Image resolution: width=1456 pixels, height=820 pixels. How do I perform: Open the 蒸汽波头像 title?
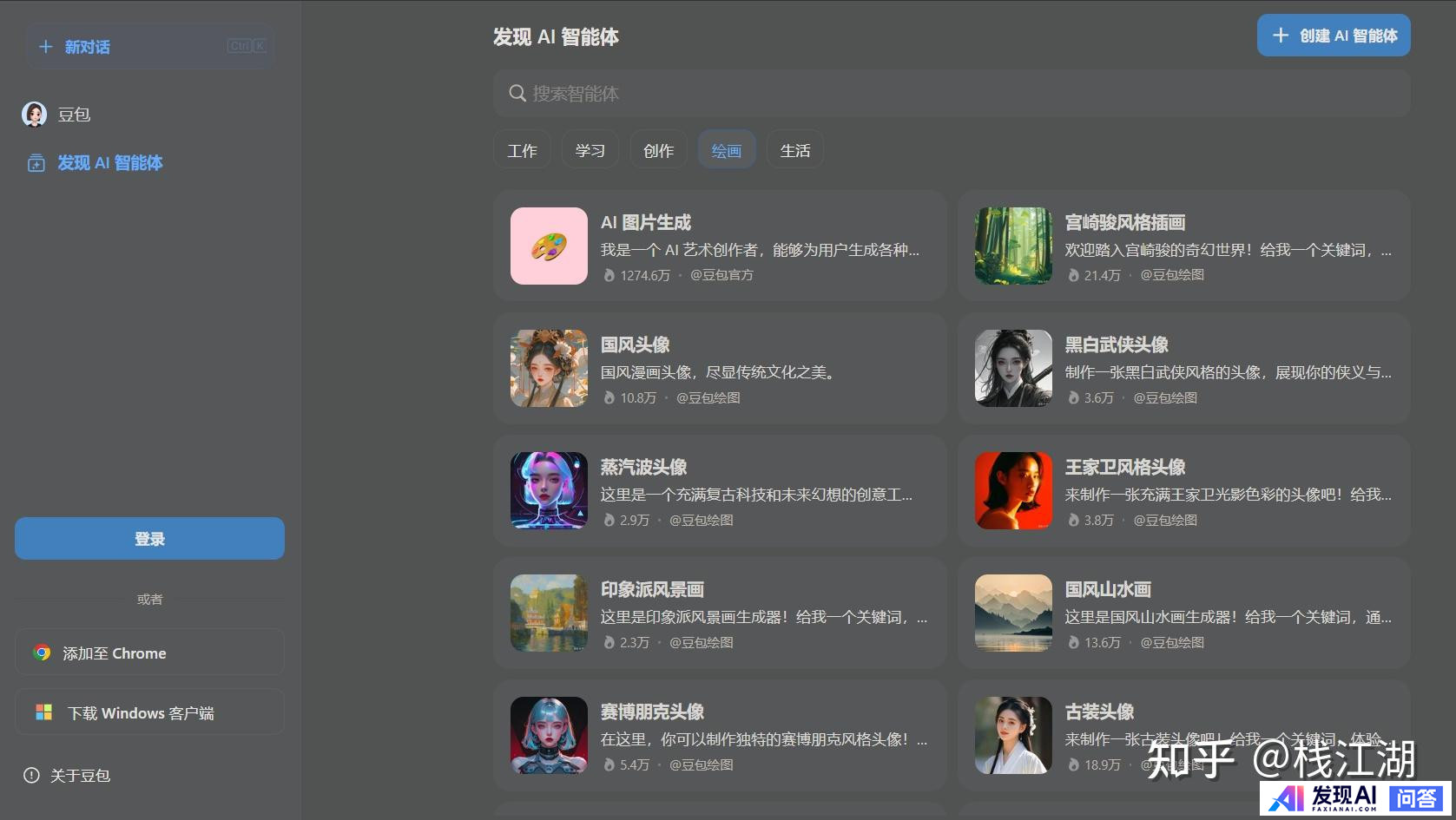(x=644, y=467)
